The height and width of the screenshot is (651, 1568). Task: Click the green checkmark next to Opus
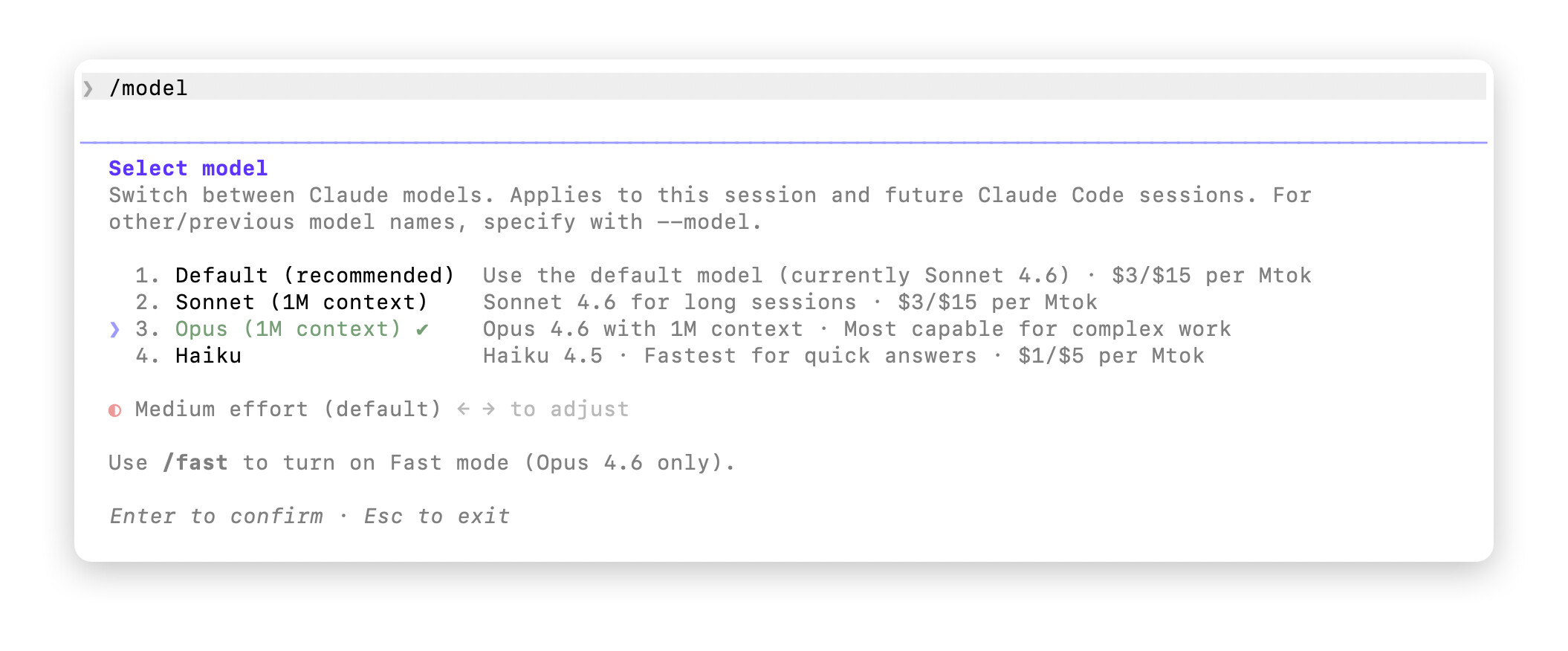coord(422,329)
